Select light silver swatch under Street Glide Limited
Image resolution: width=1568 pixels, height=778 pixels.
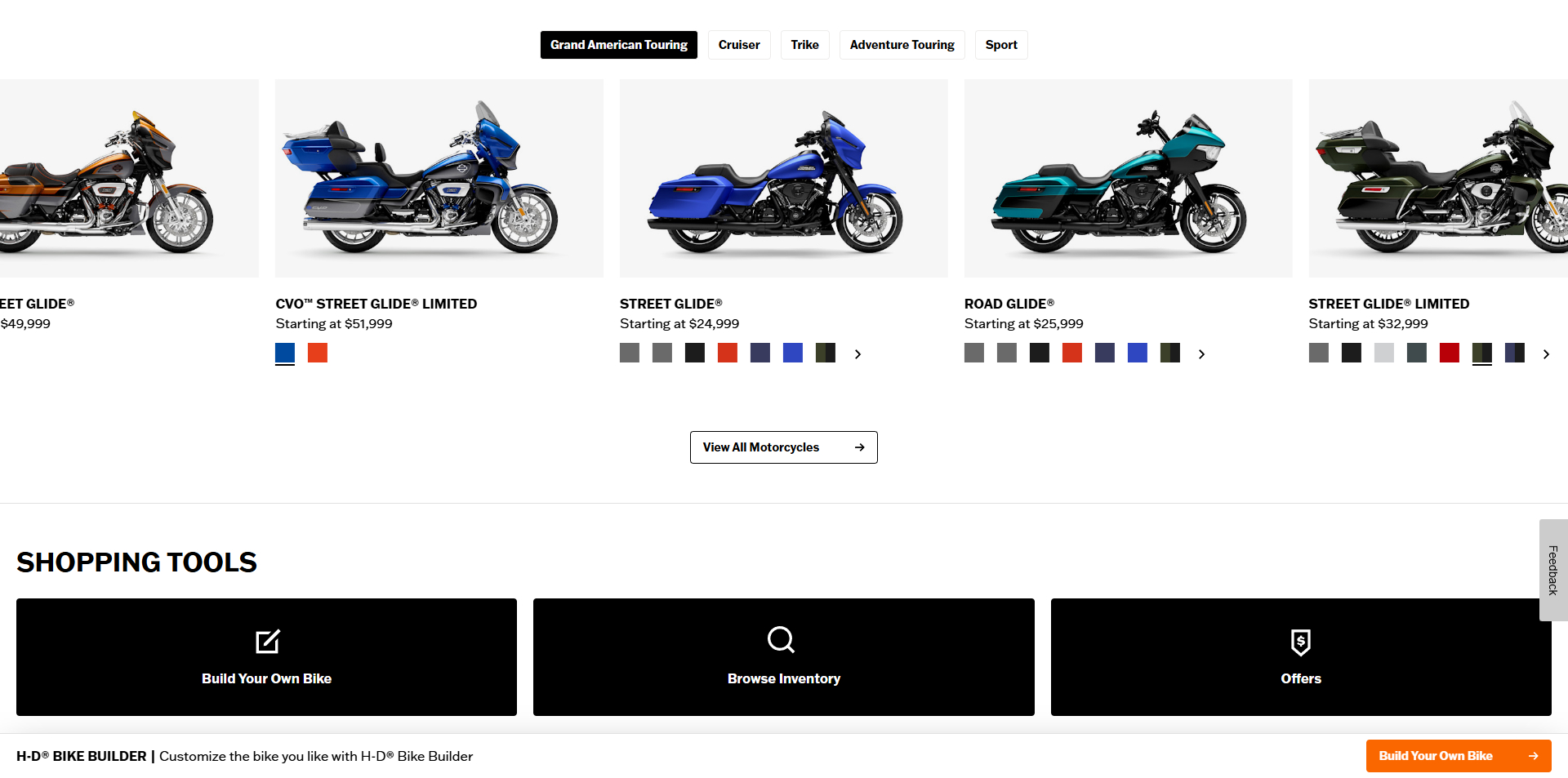click(1384, 353)
